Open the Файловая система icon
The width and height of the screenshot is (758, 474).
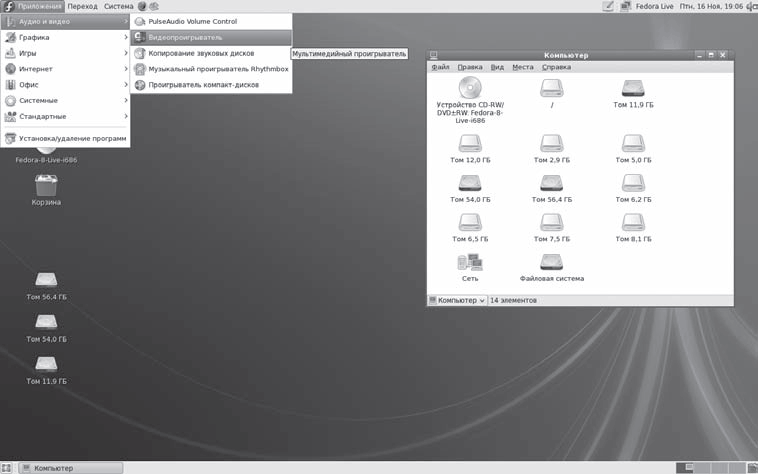pyautogui.click(x=551, y=263)
